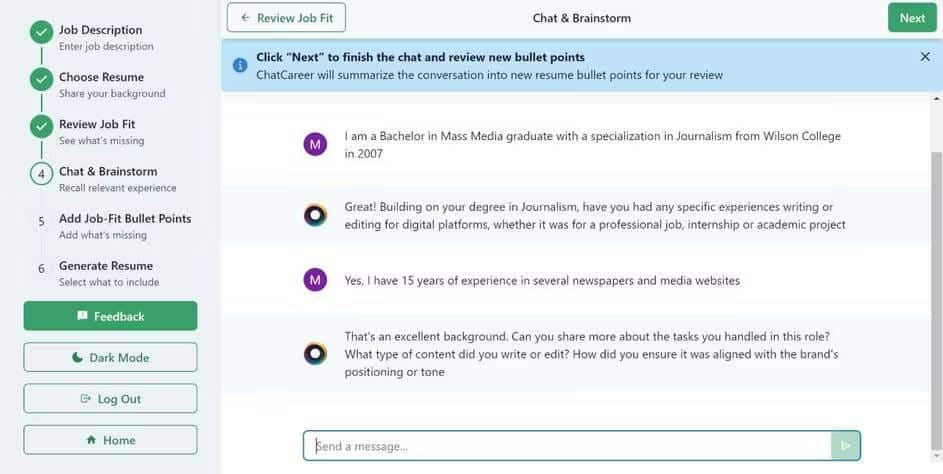Click the green checkmark beside Review Job Fit
The width and height of the screenshot is (943, 474).
click(x=41, y=127)
